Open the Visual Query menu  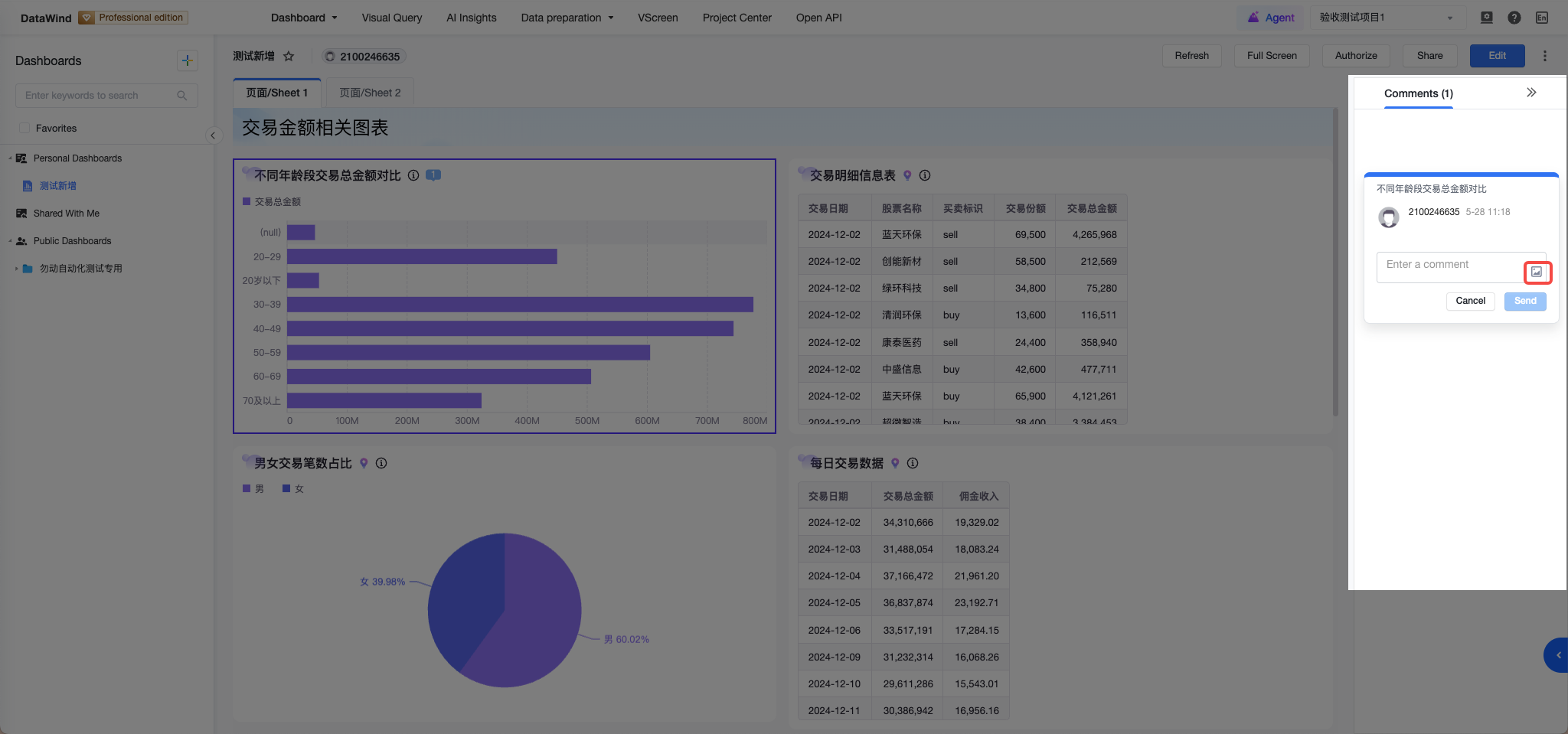[x=392, y=18]
